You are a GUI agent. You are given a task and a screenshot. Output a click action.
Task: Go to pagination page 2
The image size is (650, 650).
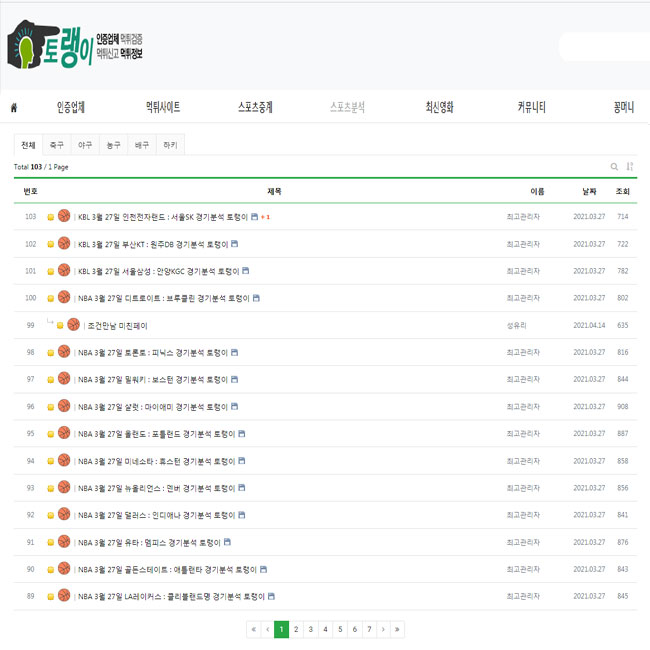[x=296, y=629]
